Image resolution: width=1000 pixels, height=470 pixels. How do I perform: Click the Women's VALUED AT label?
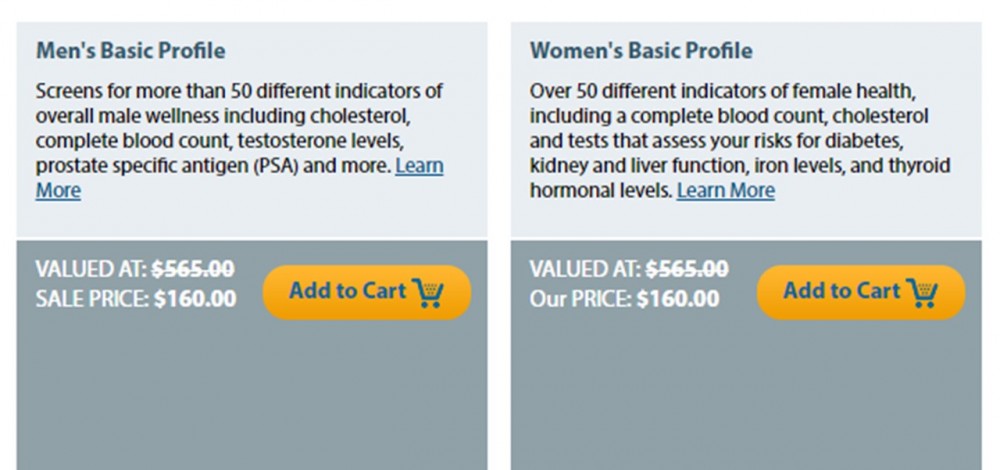(585, 269)
